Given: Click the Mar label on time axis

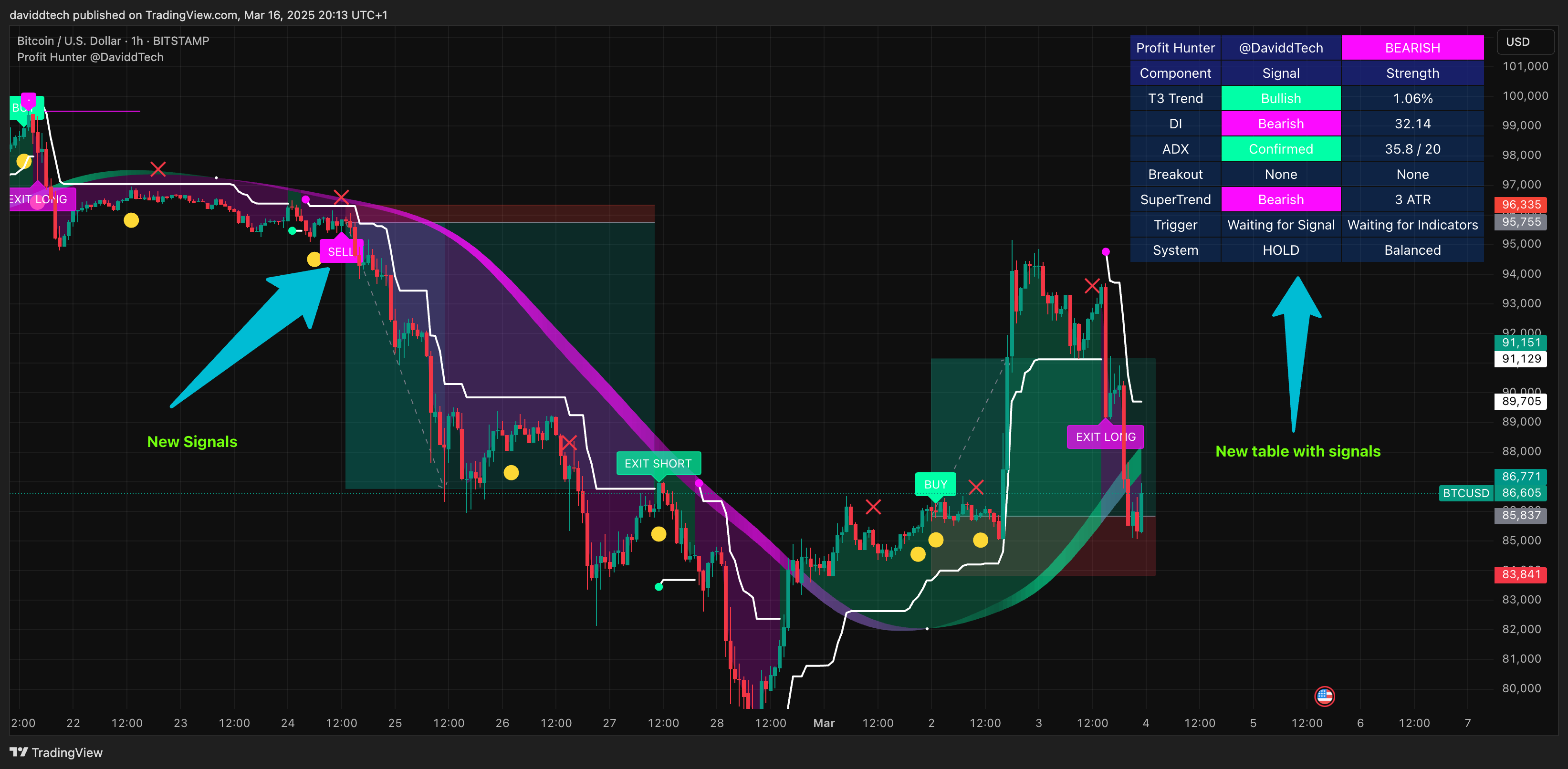Looking at the screenshot, I should [x=824, y=723].
